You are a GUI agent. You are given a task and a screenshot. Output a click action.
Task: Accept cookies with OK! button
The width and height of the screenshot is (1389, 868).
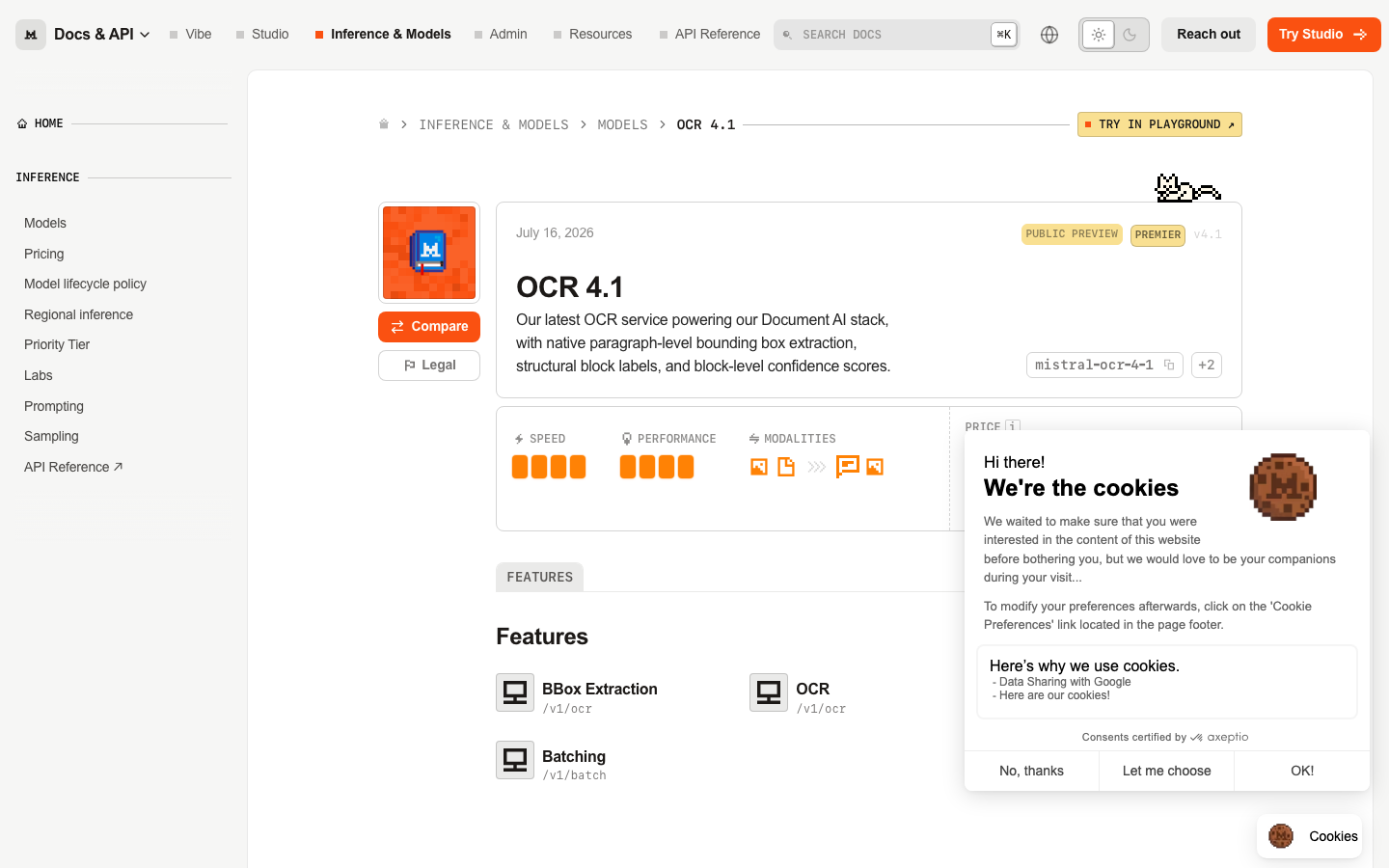point(1302,771)
